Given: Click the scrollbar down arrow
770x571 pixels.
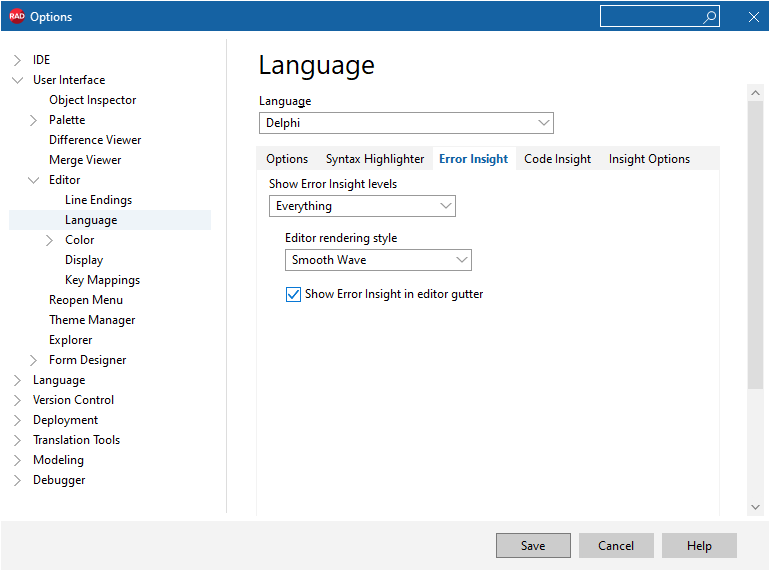Looking at the screenshot, I should [x=755, y=507].
